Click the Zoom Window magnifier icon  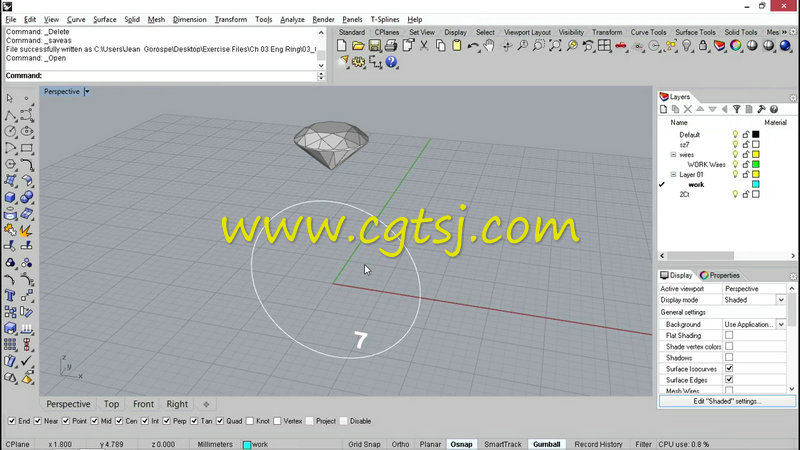click(539, 46)
